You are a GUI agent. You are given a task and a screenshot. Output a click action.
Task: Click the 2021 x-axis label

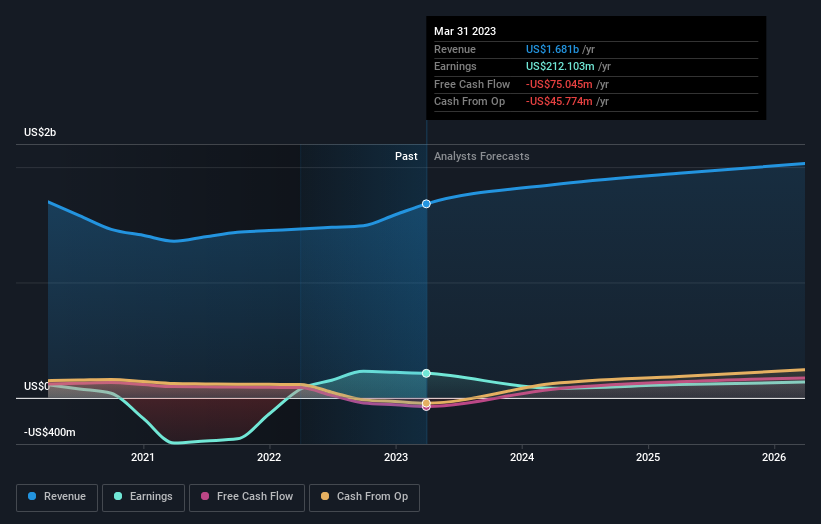click(x=142, y=458)
